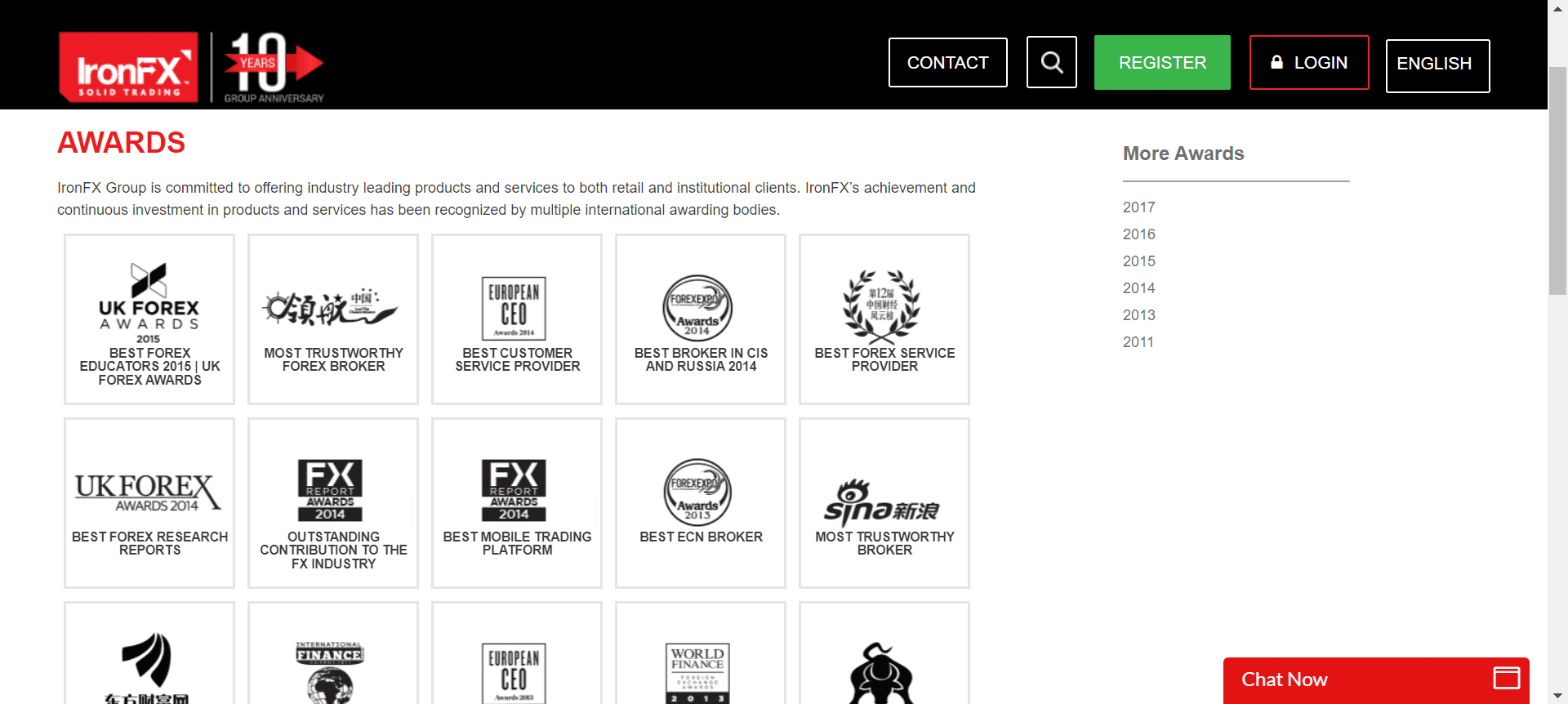The width and height of the screenshot is (1568, 704).
Task: Click FX Report Awards logo above Outstanding Contribution
Action: coord(330,490)
